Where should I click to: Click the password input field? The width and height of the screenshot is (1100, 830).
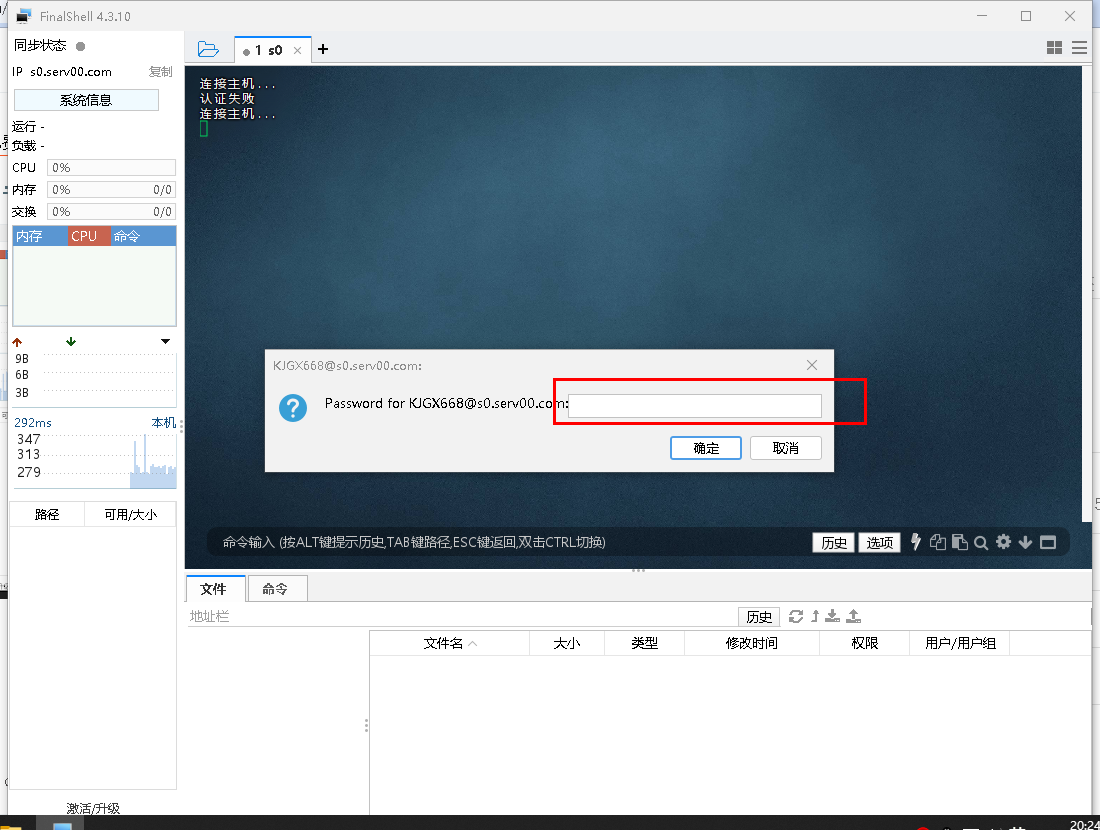pyautogui.click(x=695, y=406)
